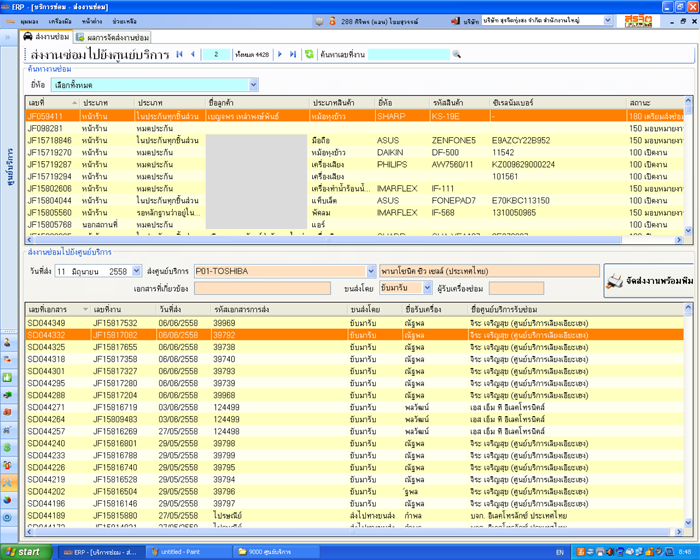Go to next record arrow

[280, 54]
